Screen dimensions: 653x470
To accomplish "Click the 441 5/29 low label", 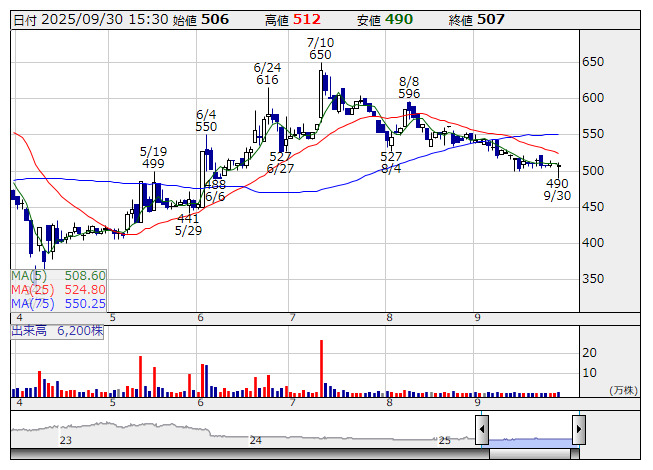I will tap(188, 224).
